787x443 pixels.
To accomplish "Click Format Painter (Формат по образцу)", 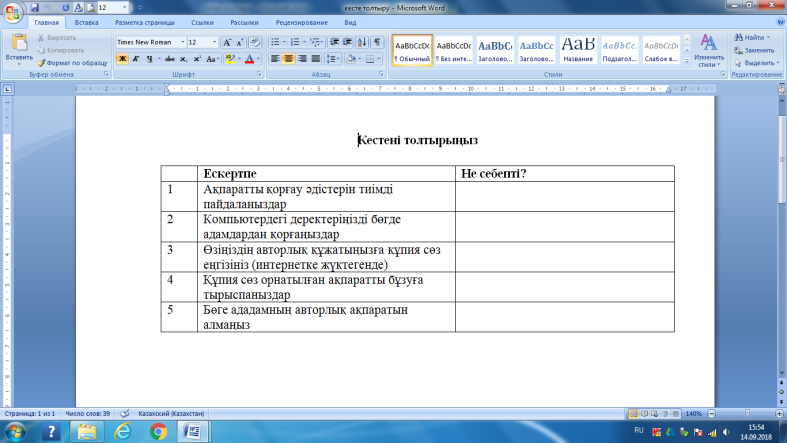I will (x=72, y=63).
